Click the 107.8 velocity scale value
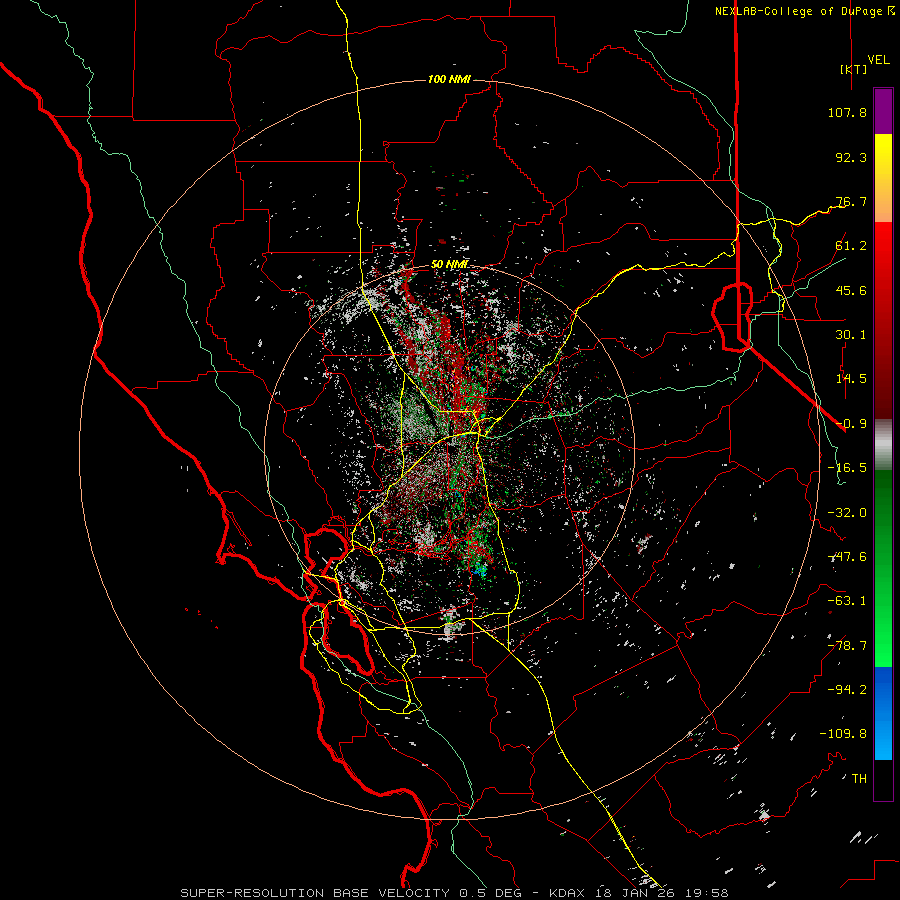The width and height of the screenshot is (900, 900). [847, 112]
